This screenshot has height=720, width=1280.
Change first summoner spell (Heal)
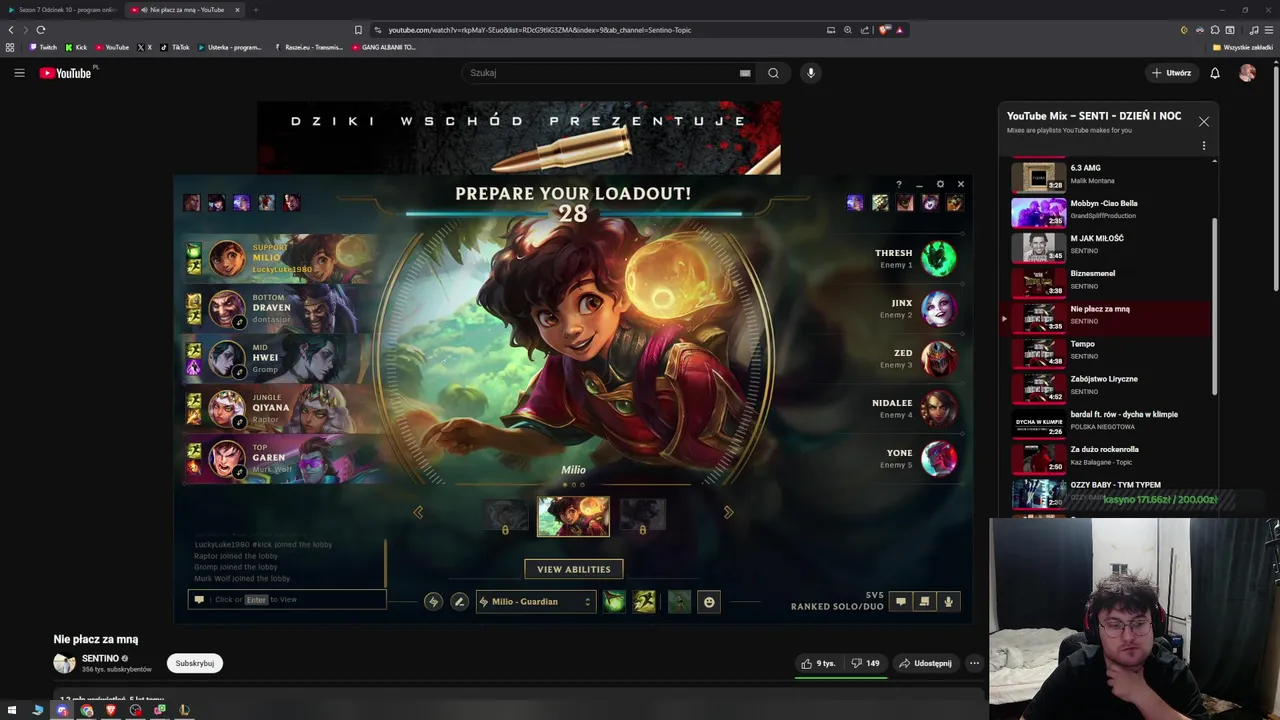(614, 601)
